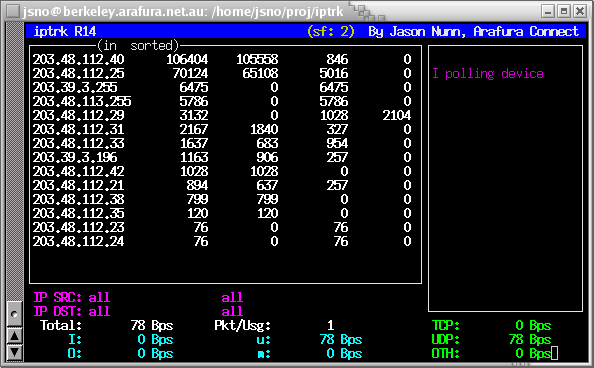Click the 'iptrk R14' header text
Screen dimensions: 594x368
click(65, 31)
